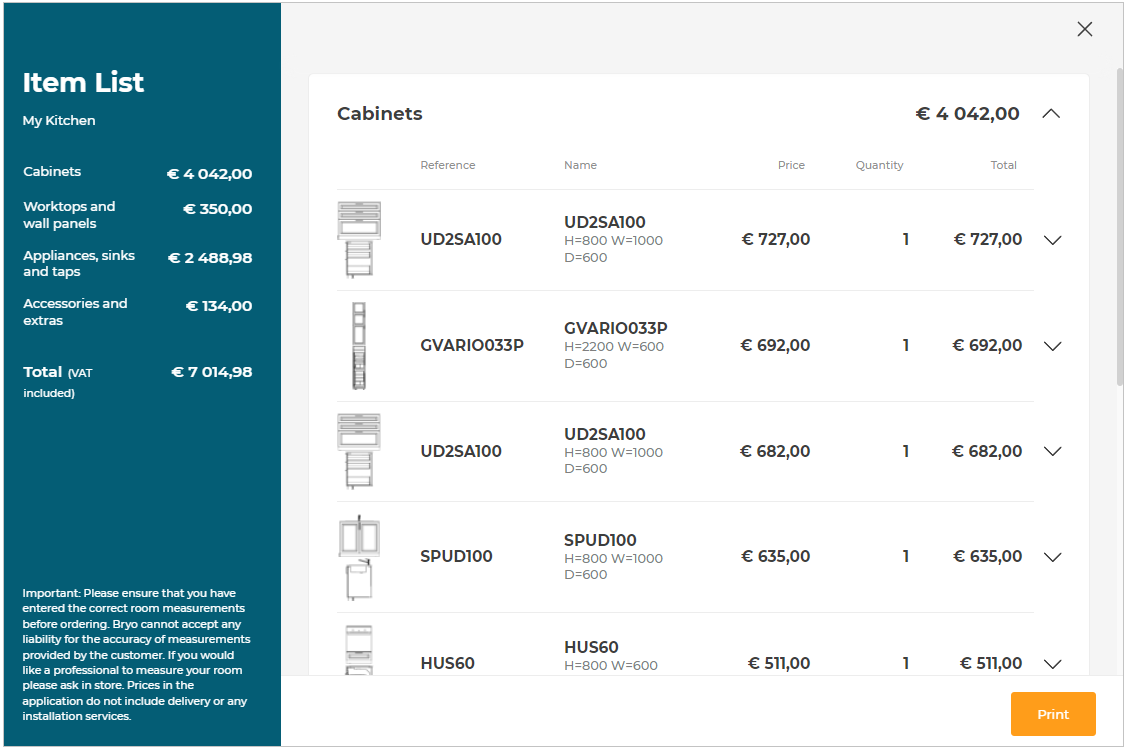Expand details for the SPUD100 item

(1052, 557)
